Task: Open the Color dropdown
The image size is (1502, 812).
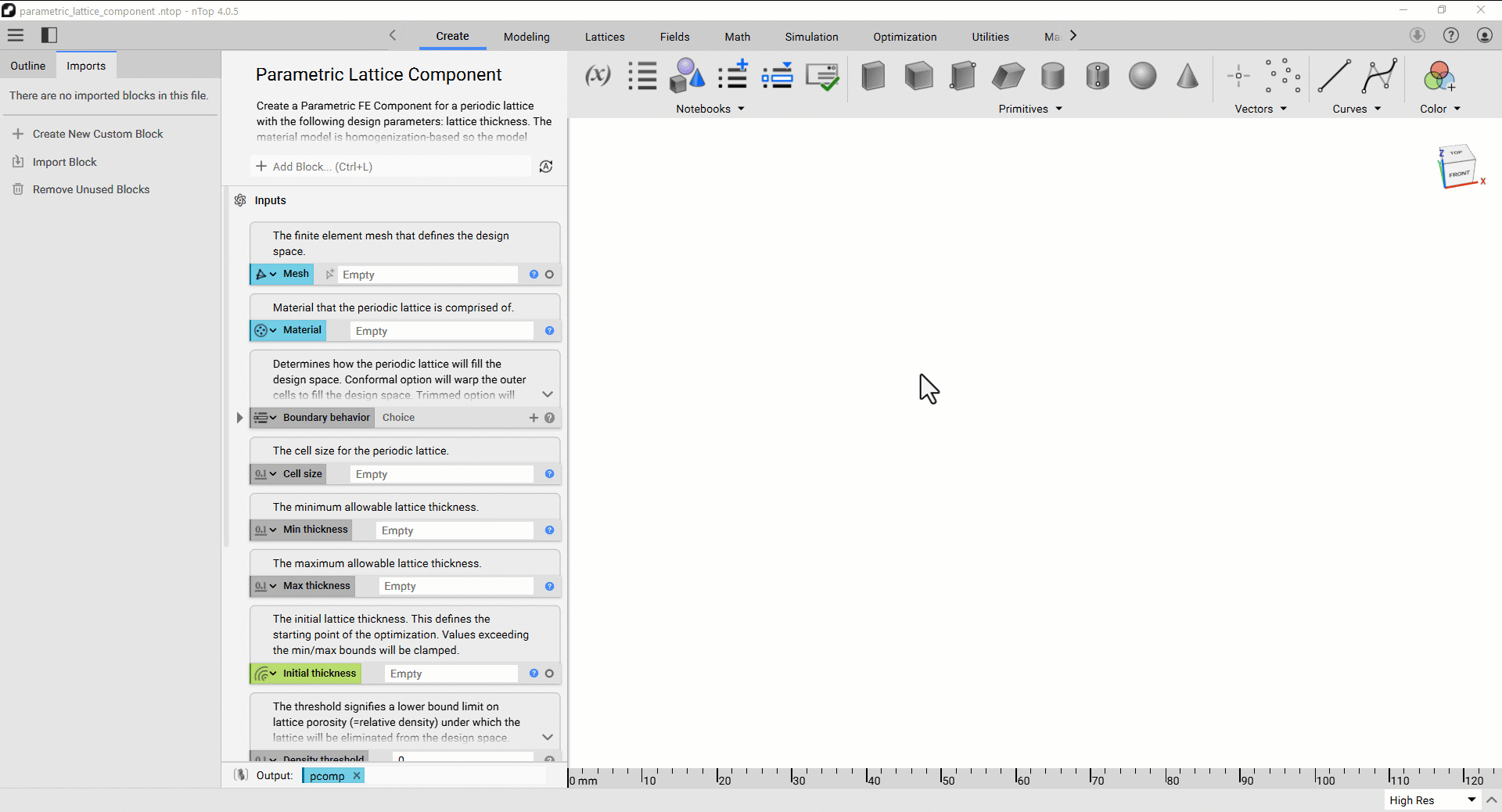Action: click(x=1440, y=109)
